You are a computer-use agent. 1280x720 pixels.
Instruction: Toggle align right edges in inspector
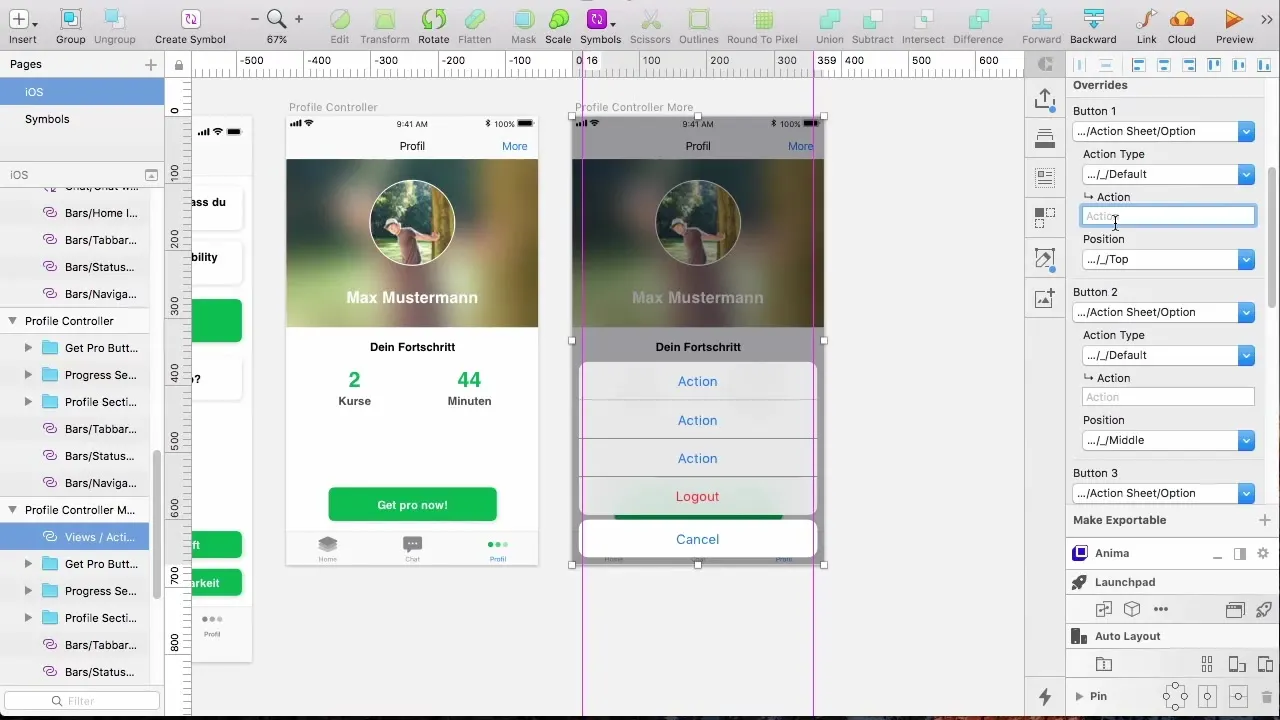(1190, 65)
